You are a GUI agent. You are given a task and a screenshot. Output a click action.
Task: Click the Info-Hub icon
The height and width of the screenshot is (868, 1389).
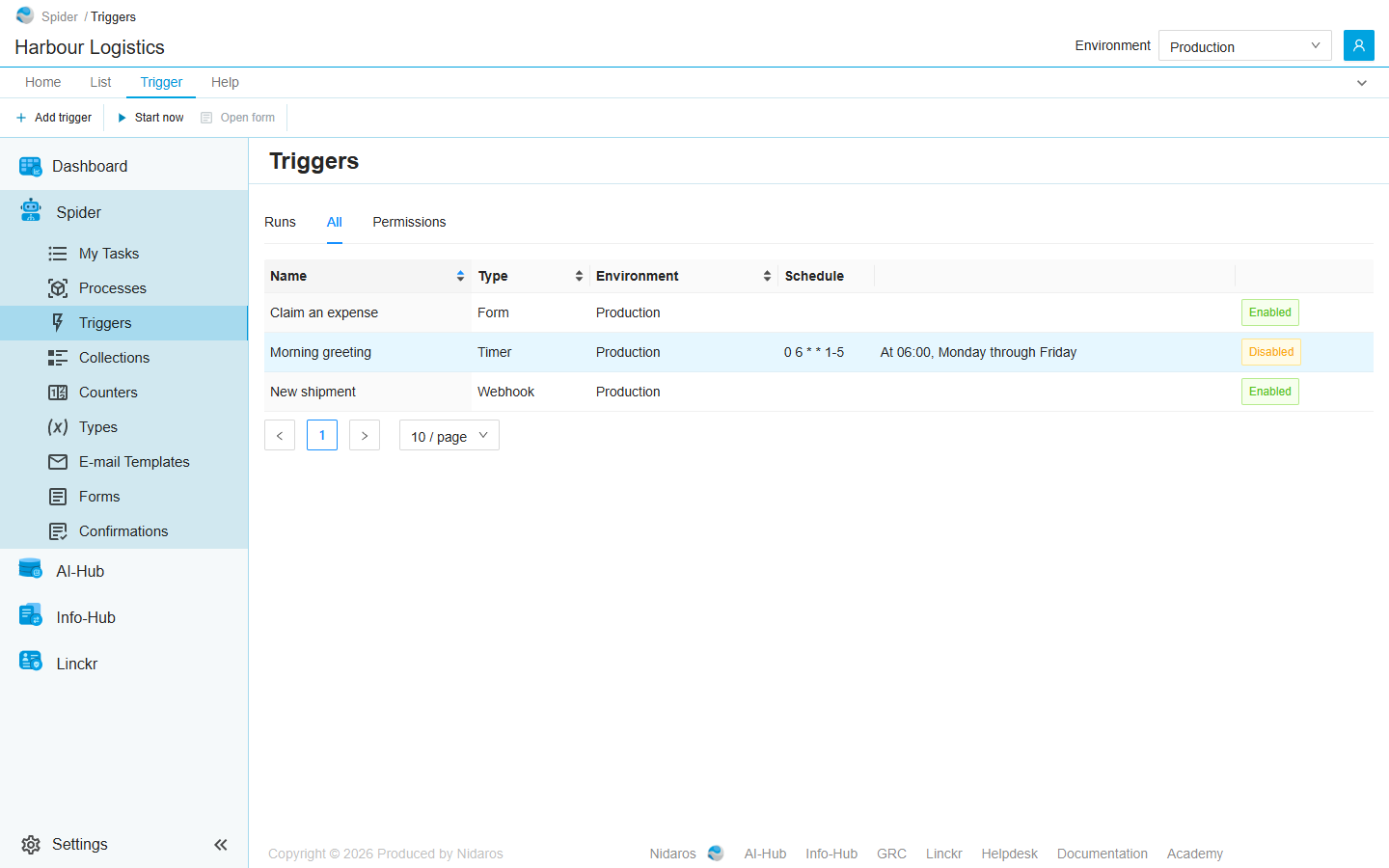pyautogui.click(x=31, y=614)
